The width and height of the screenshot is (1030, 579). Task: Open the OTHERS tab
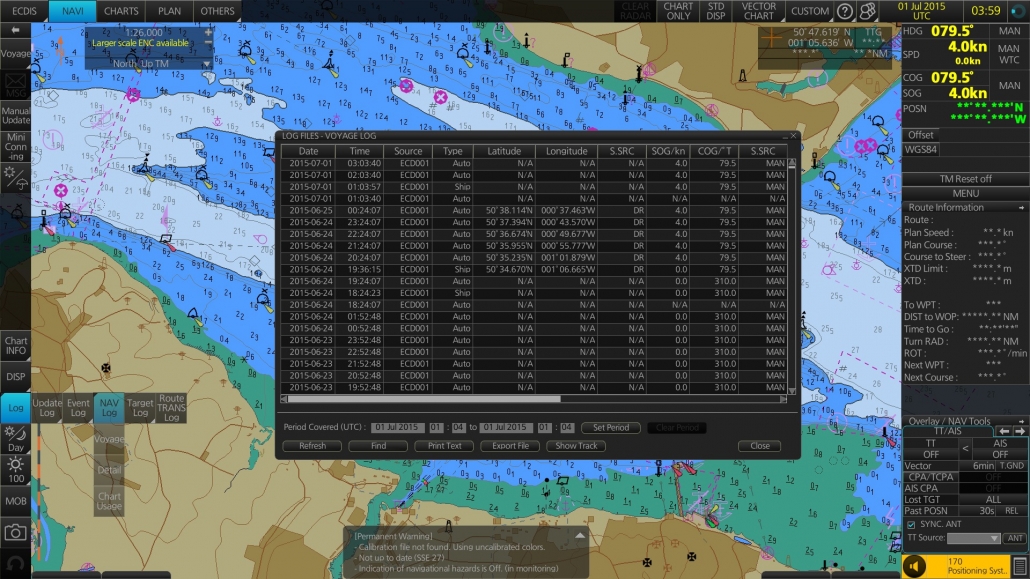point(217,11)
